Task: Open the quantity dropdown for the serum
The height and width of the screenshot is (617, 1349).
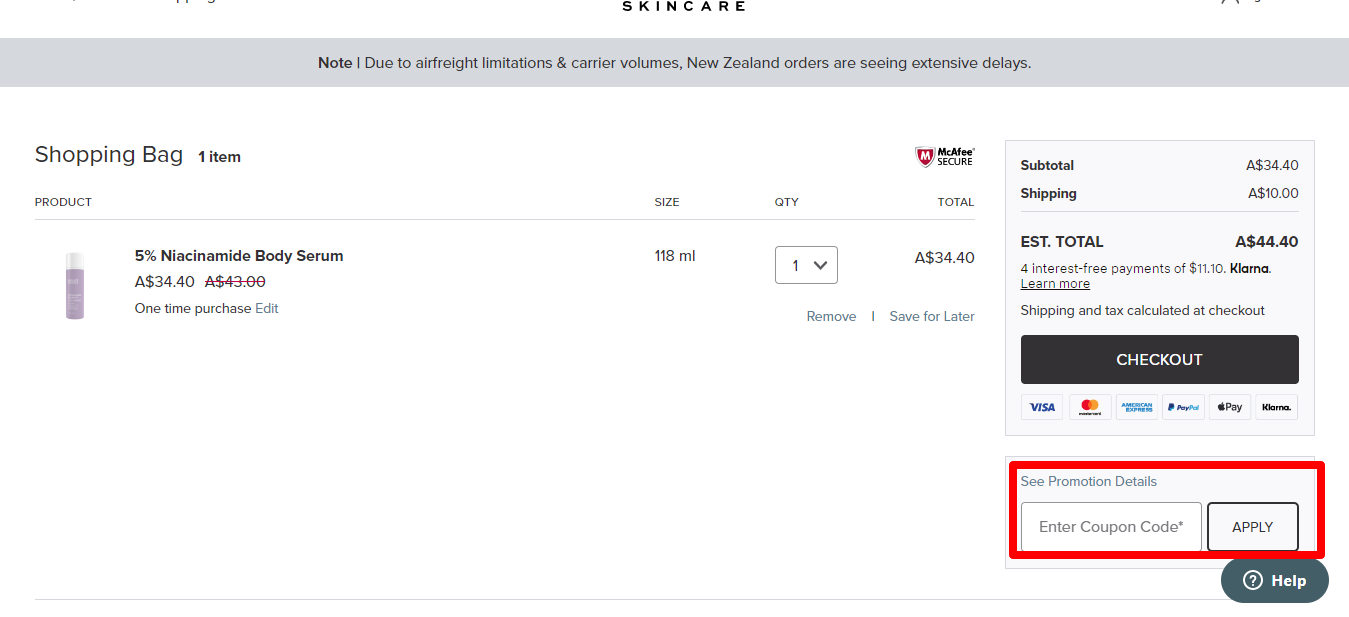Action: point(806,265)
